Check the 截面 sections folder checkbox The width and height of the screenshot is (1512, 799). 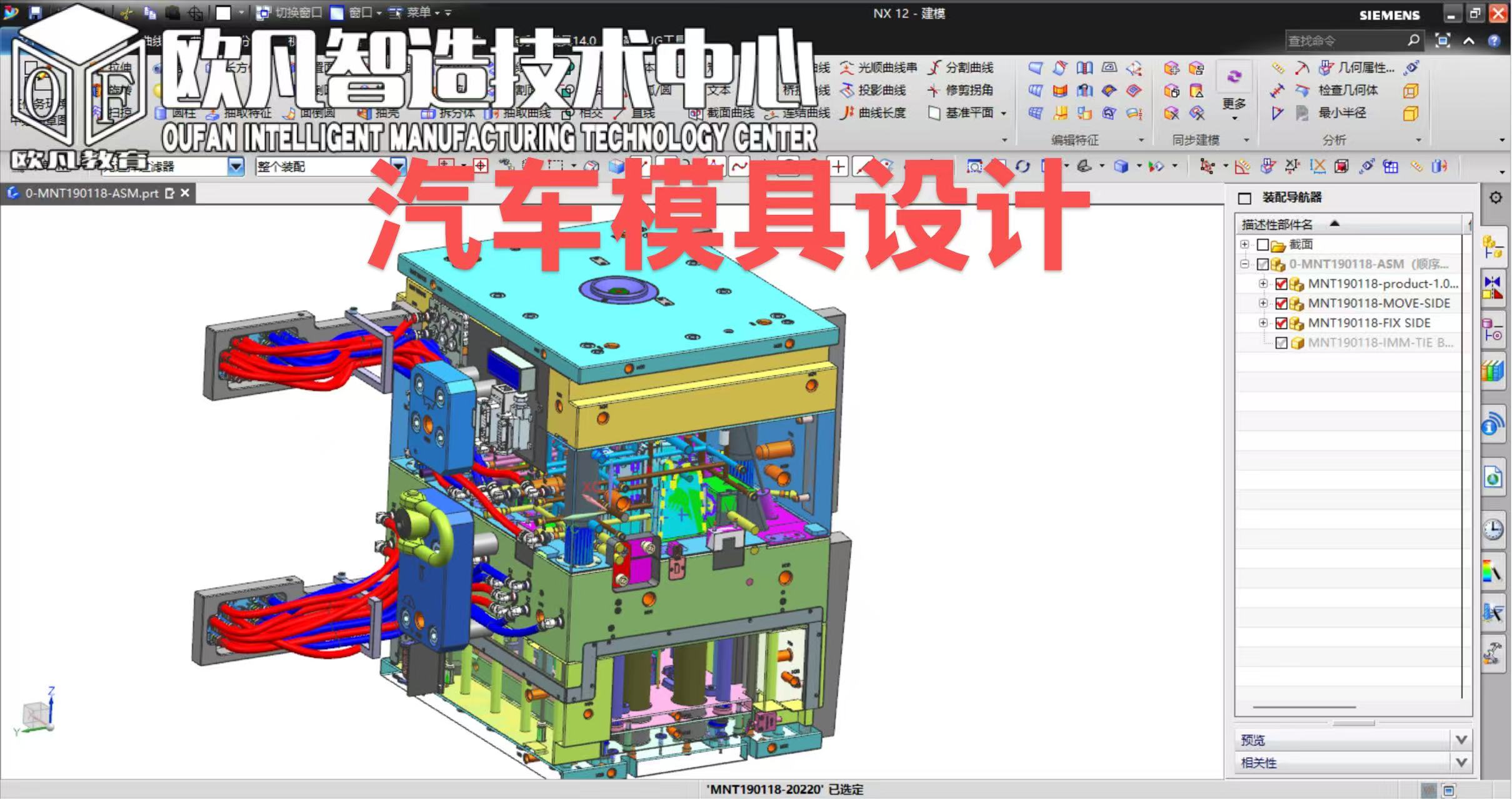1263,245
